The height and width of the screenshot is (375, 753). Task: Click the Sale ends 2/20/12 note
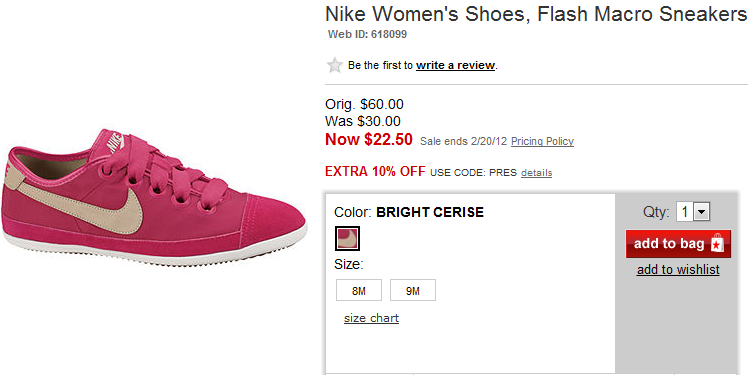(463, 141)
